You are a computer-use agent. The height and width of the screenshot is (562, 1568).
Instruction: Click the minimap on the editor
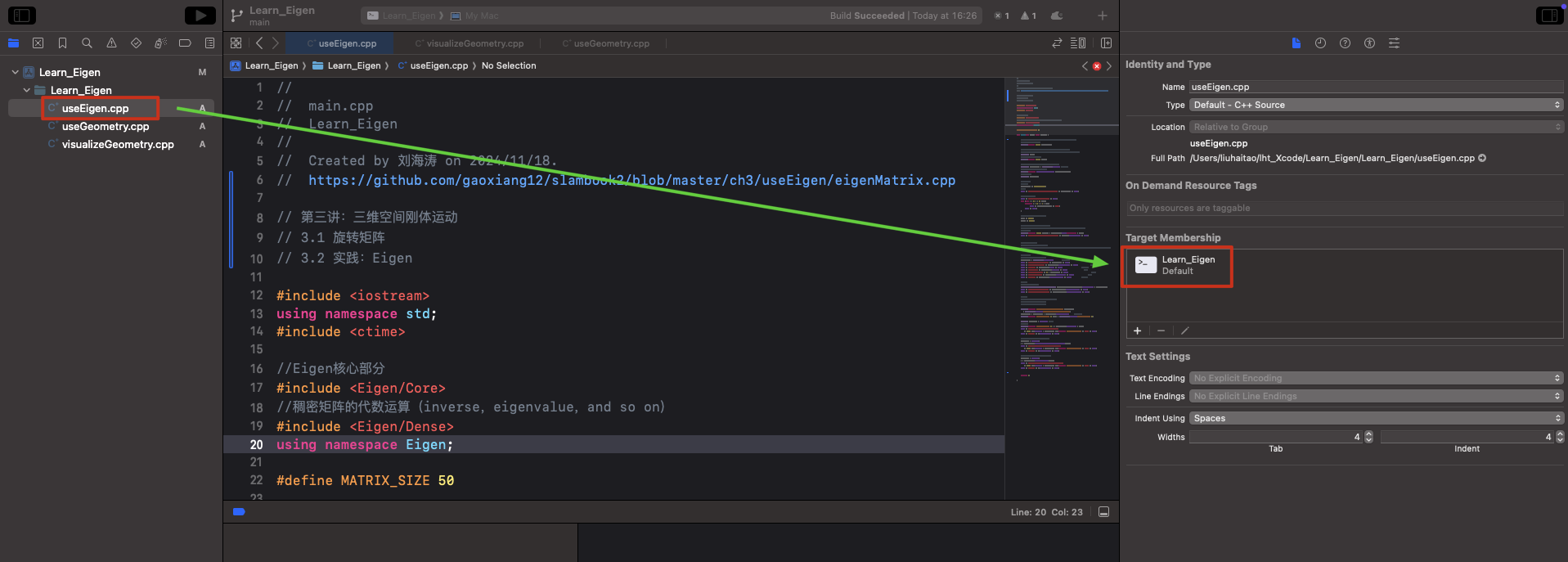[1062, 288]
